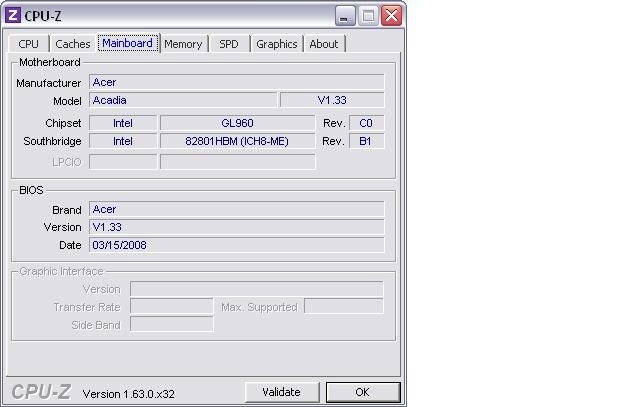Click the chipset revision C0 value
Screen dimensions: 640x407
coord(366,123)
